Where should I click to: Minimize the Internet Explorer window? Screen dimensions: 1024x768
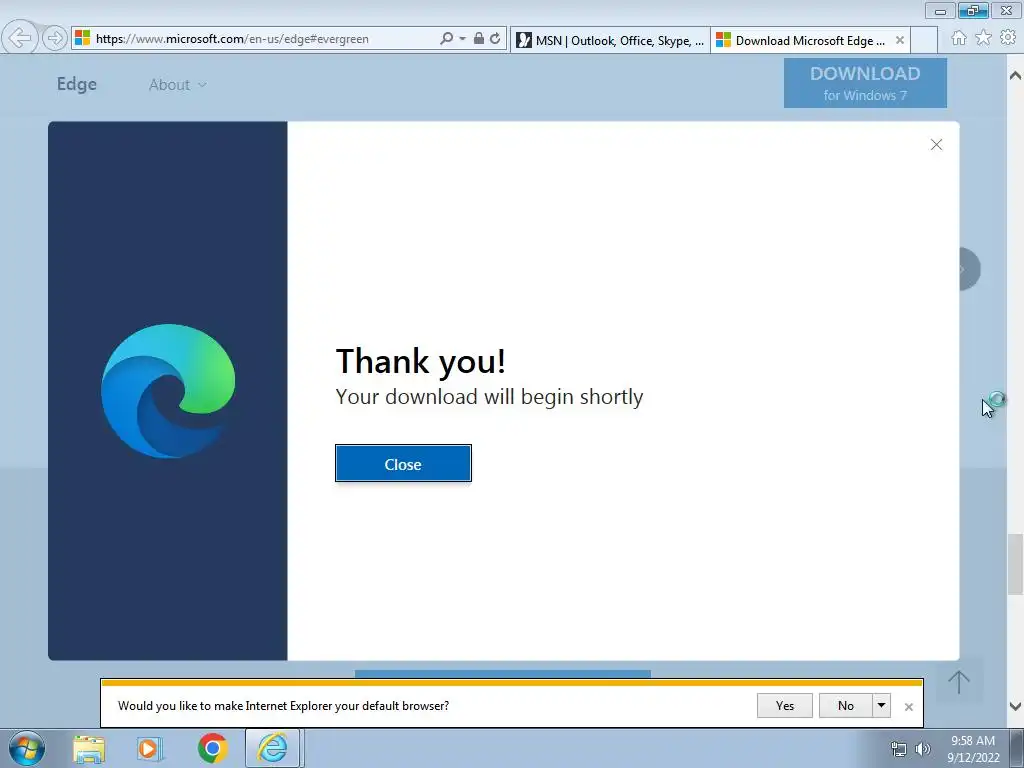pos(940,11)
